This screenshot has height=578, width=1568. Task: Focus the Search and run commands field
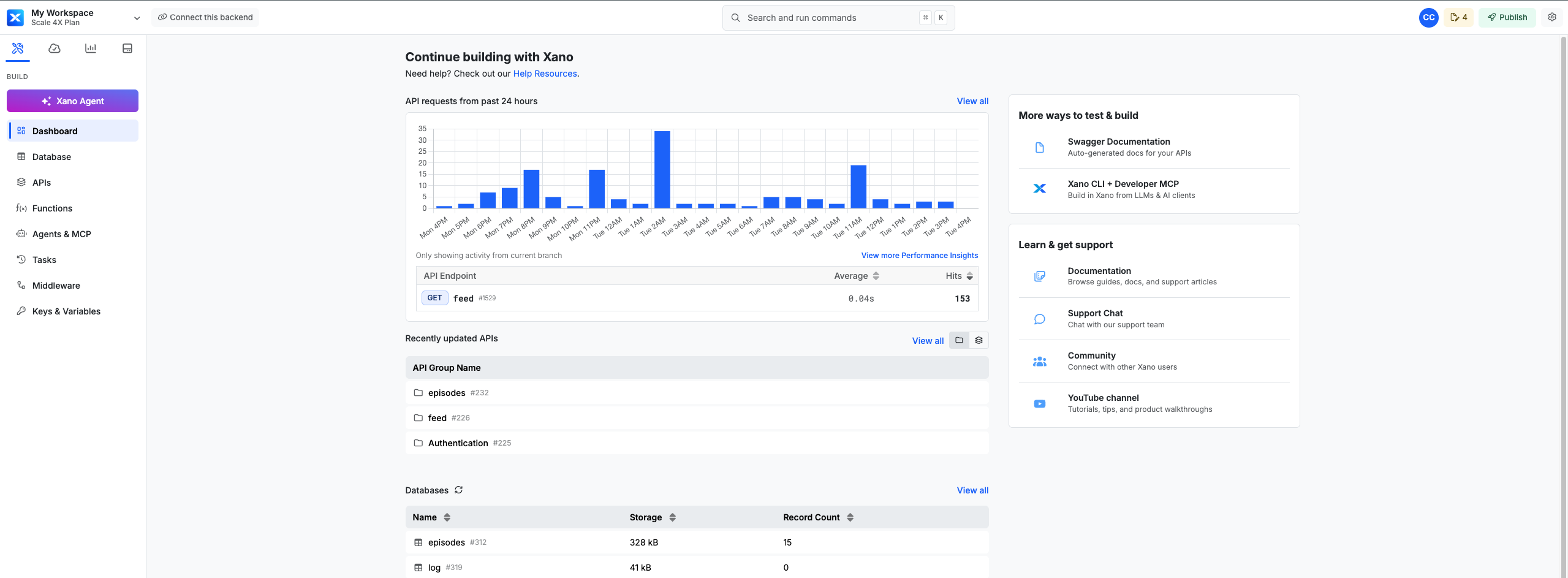(839, 18)
